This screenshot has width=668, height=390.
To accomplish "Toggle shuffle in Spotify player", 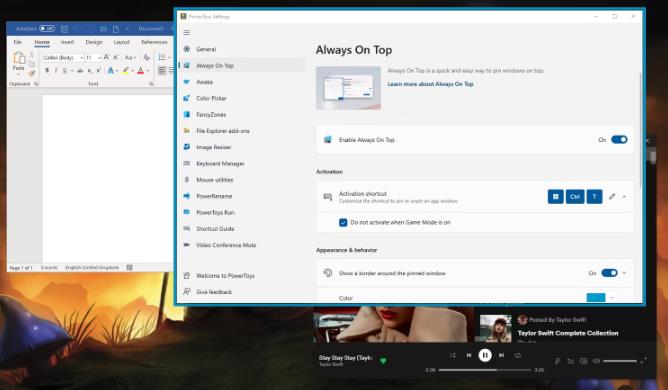I will [452, 355].
